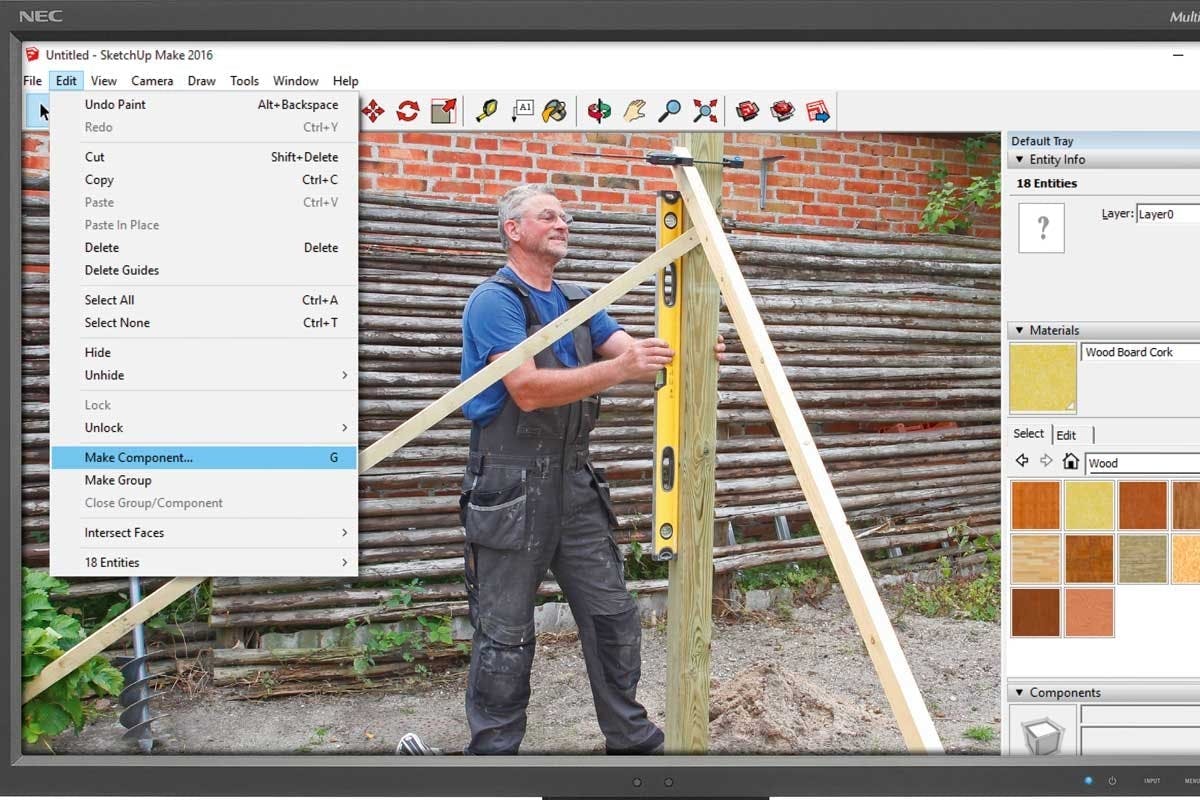This screenshot has height=800, width=1200.
Task: Click Select All in the Edit menu
Action: [x=110, y=299]
